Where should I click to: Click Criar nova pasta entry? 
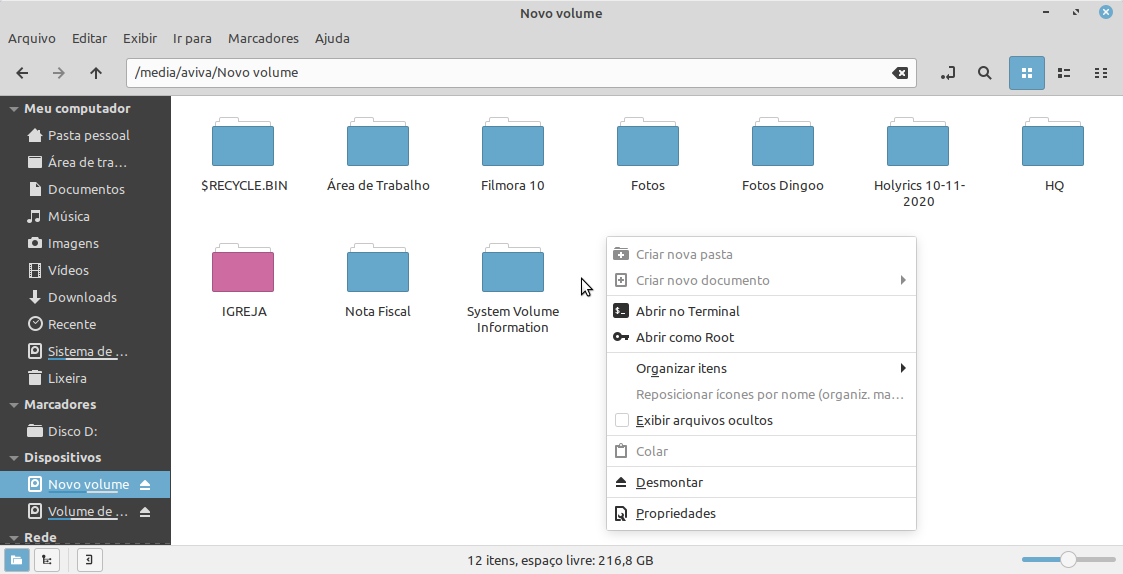coord(761,254)
